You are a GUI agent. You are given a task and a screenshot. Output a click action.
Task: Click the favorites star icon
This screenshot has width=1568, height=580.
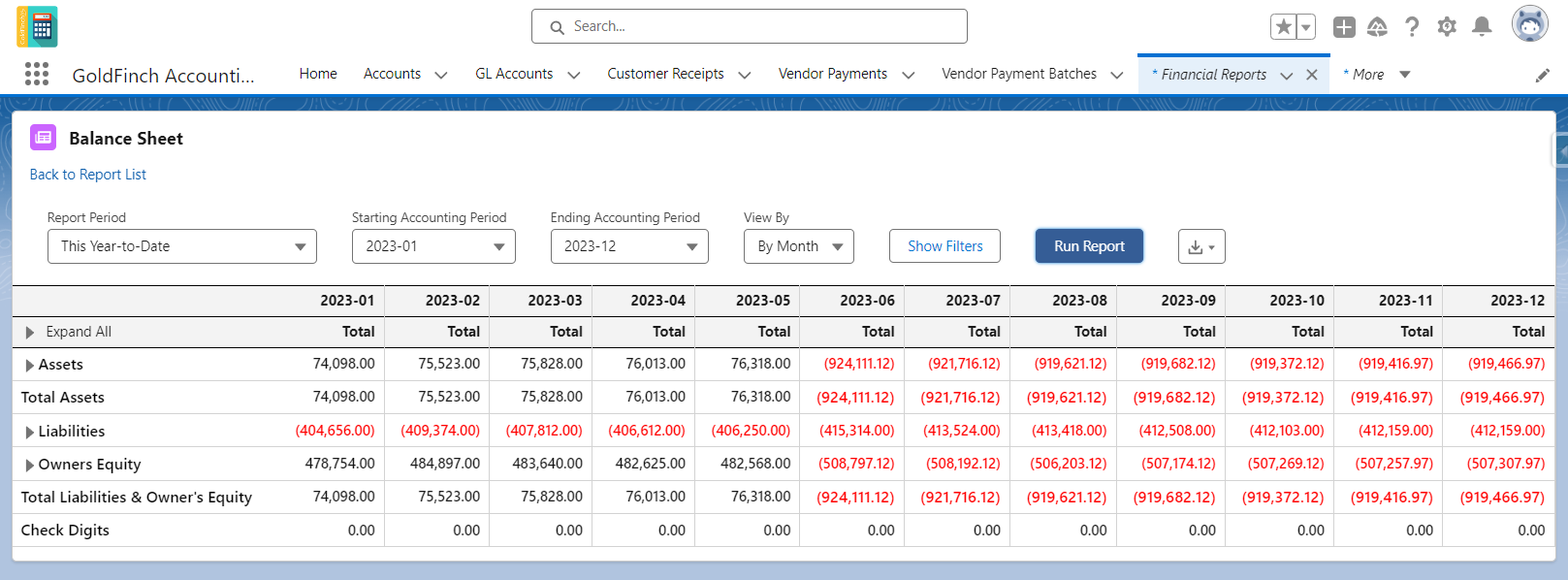pos(1284,27)
